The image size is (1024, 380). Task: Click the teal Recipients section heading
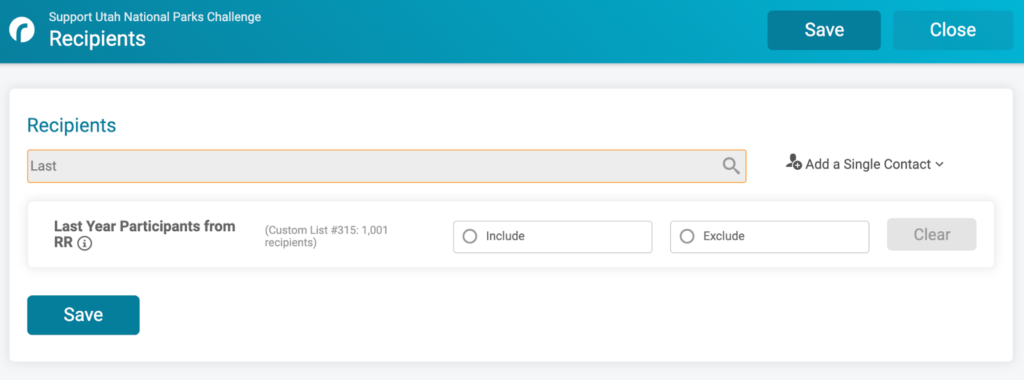coord(71,125)
